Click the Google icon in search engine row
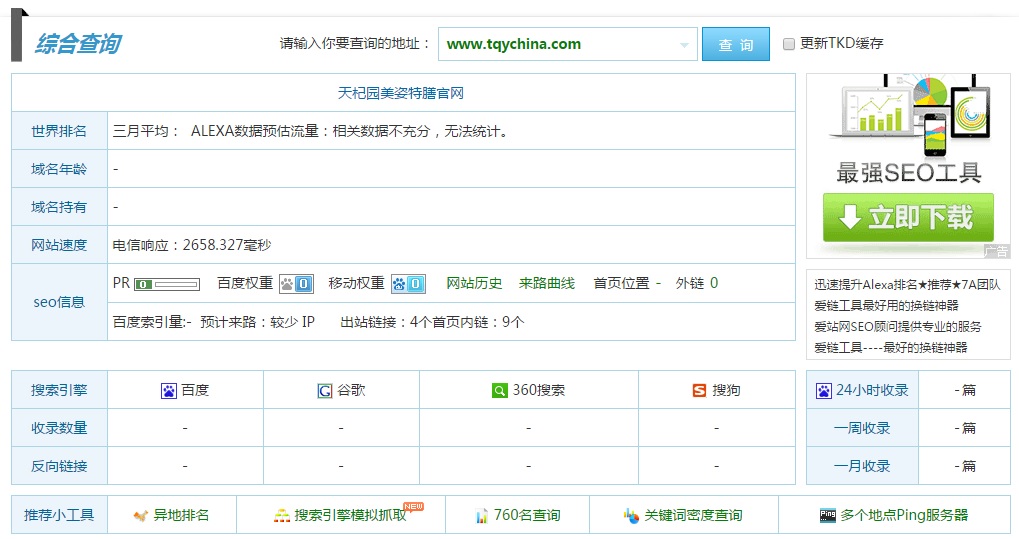The image size is (1019, 539). [x=325, y=391]
